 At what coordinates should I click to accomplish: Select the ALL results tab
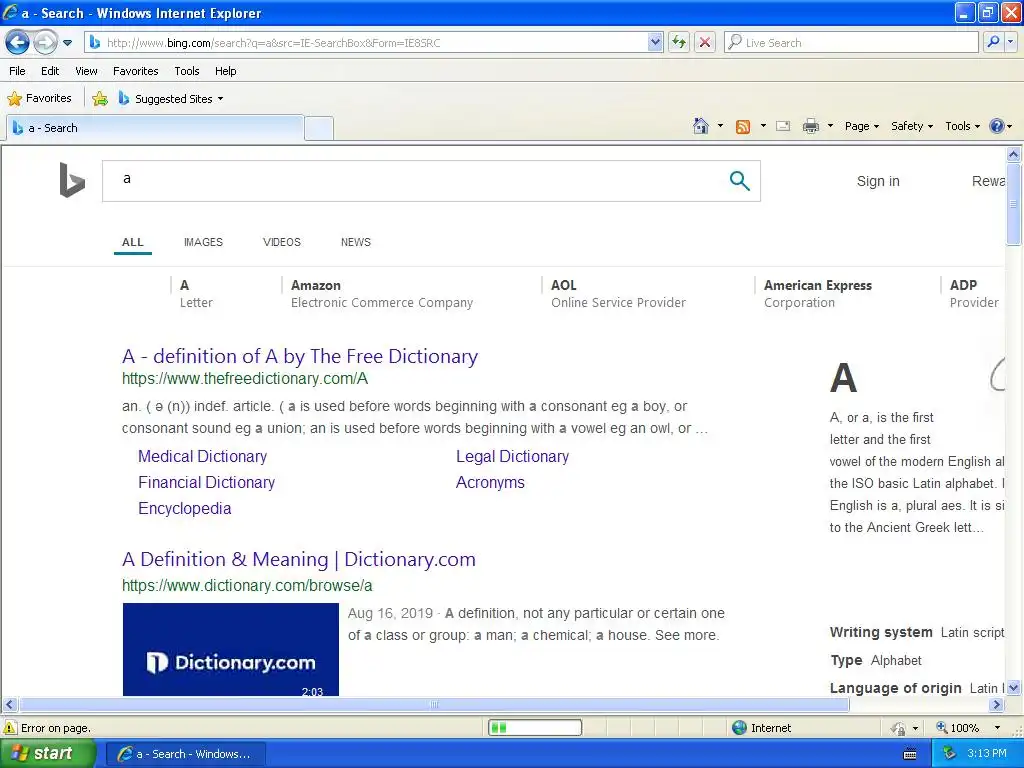pos(133,242)
